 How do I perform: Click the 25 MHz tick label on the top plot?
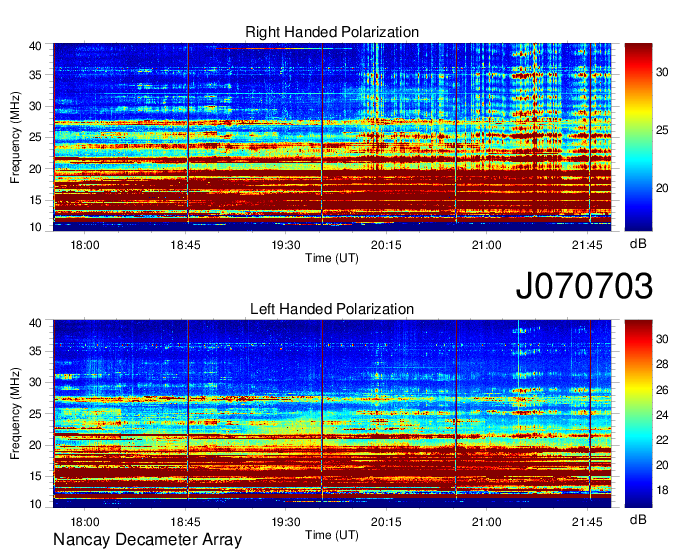(35, 137)
